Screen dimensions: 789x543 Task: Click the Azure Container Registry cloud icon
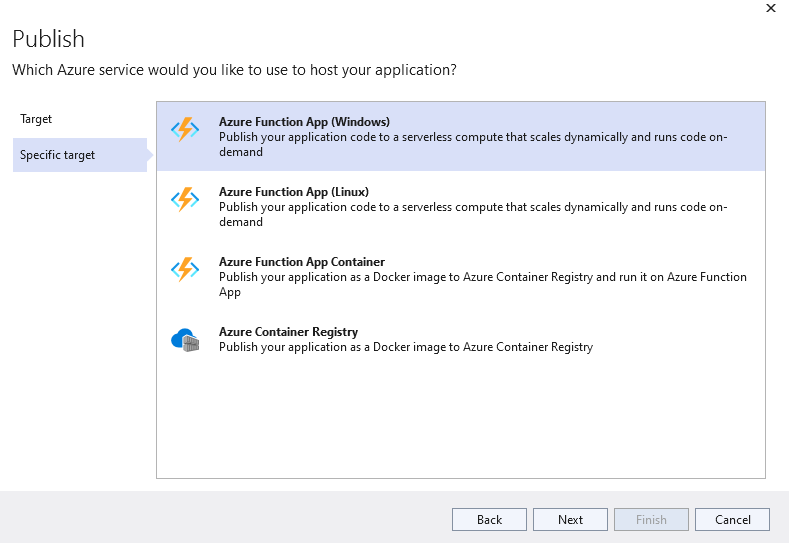pyautogui.click(x=185, y=340)
